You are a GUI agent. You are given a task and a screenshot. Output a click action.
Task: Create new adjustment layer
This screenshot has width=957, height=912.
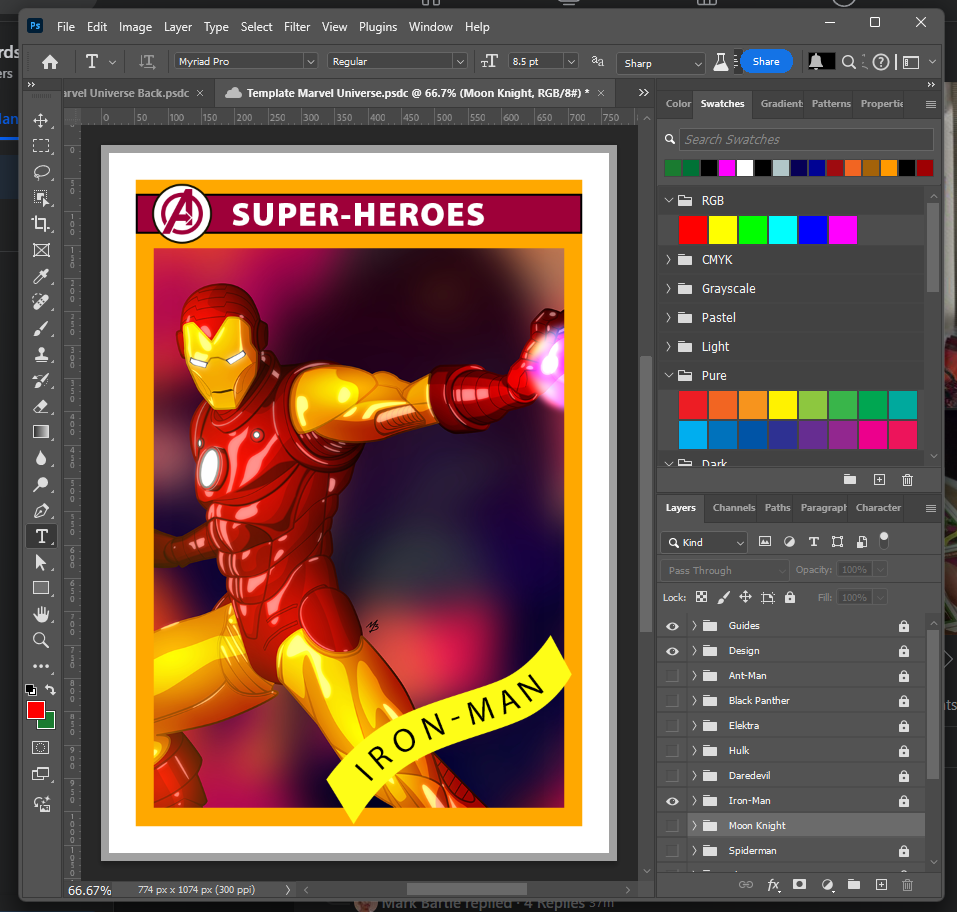coord(827,885)
